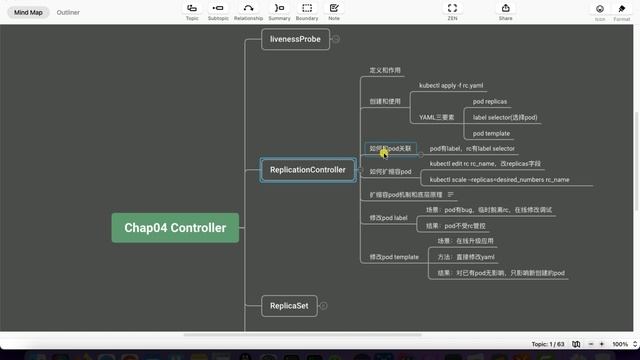Select 方法: 直接修改yaml node

tap(466, 257)
